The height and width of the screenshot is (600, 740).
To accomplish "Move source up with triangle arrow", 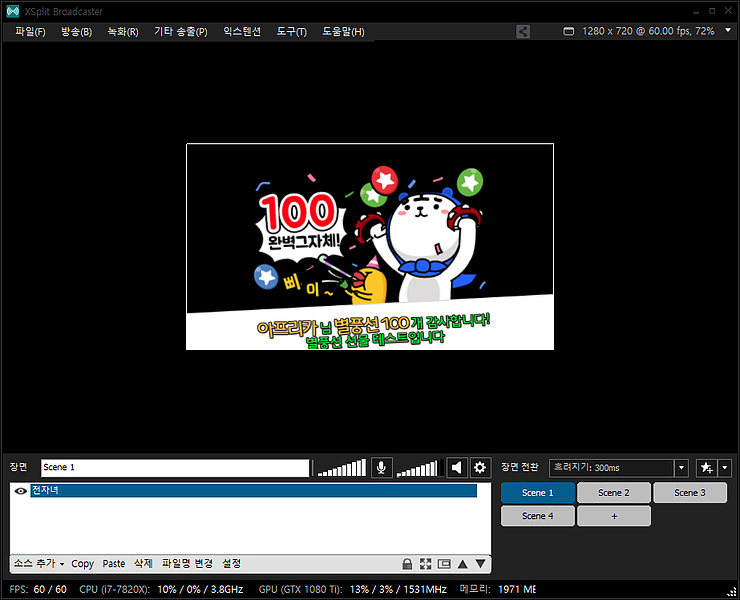I will pyautogui.click(x=462, y=564).
